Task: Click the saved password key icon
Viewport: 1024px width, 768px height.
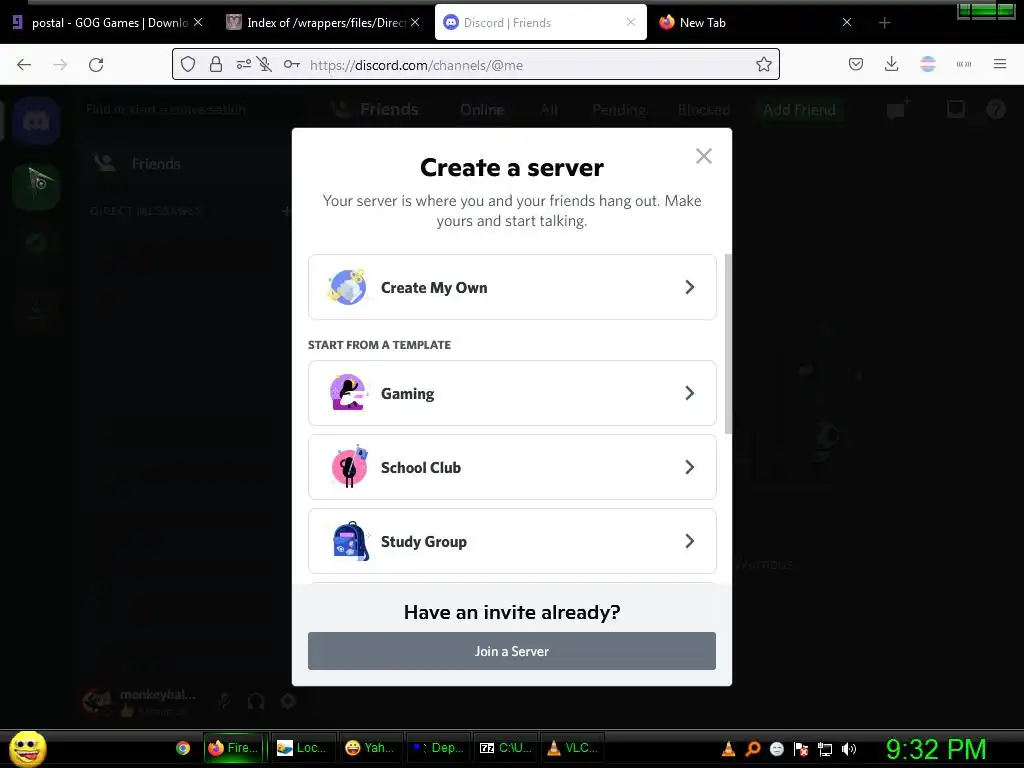Action: [x=291, y=64]
